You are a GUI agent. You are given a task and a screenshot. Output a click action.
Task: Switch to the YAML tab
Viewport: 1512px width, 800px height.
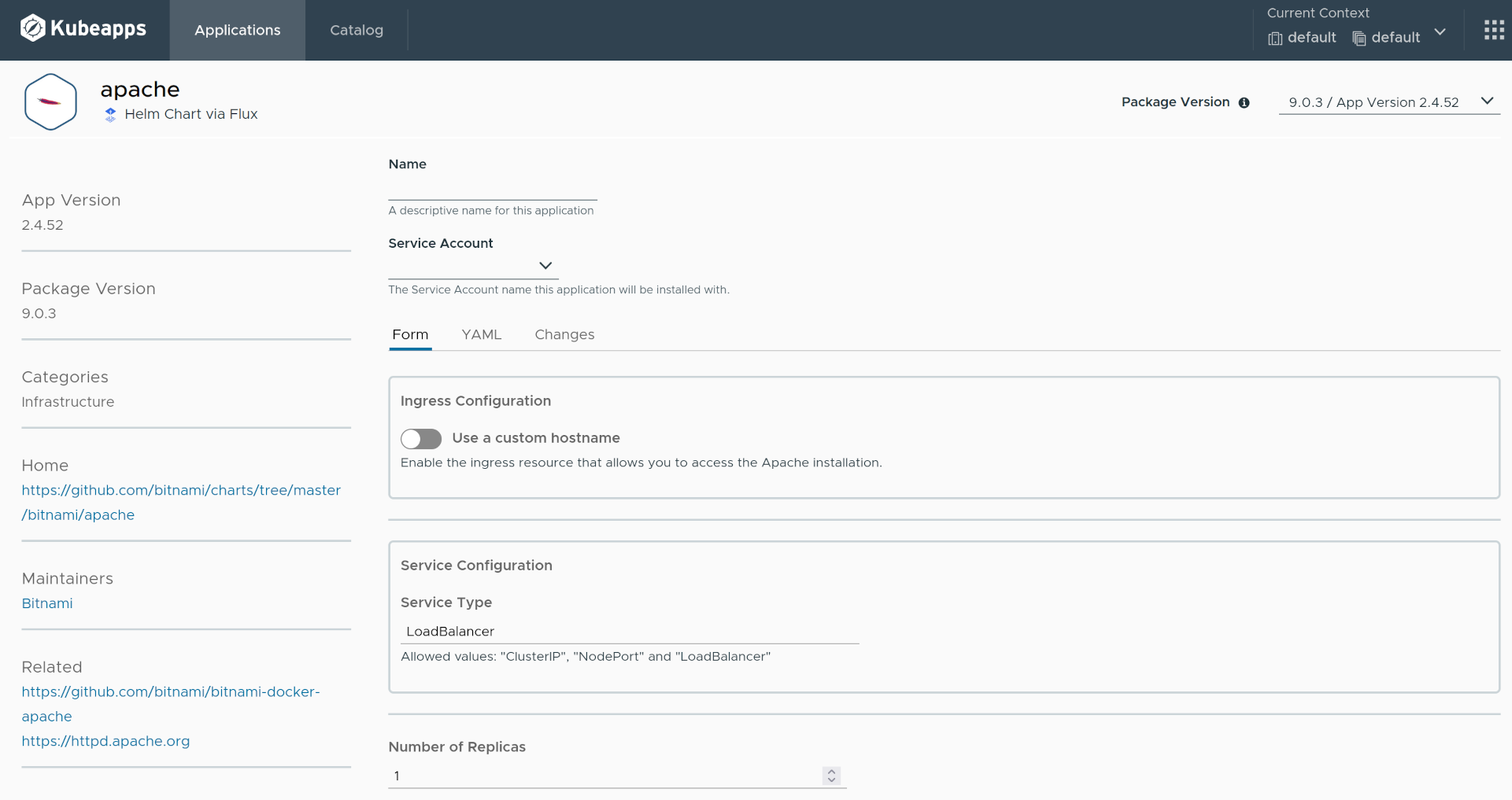tap(481, 334)
